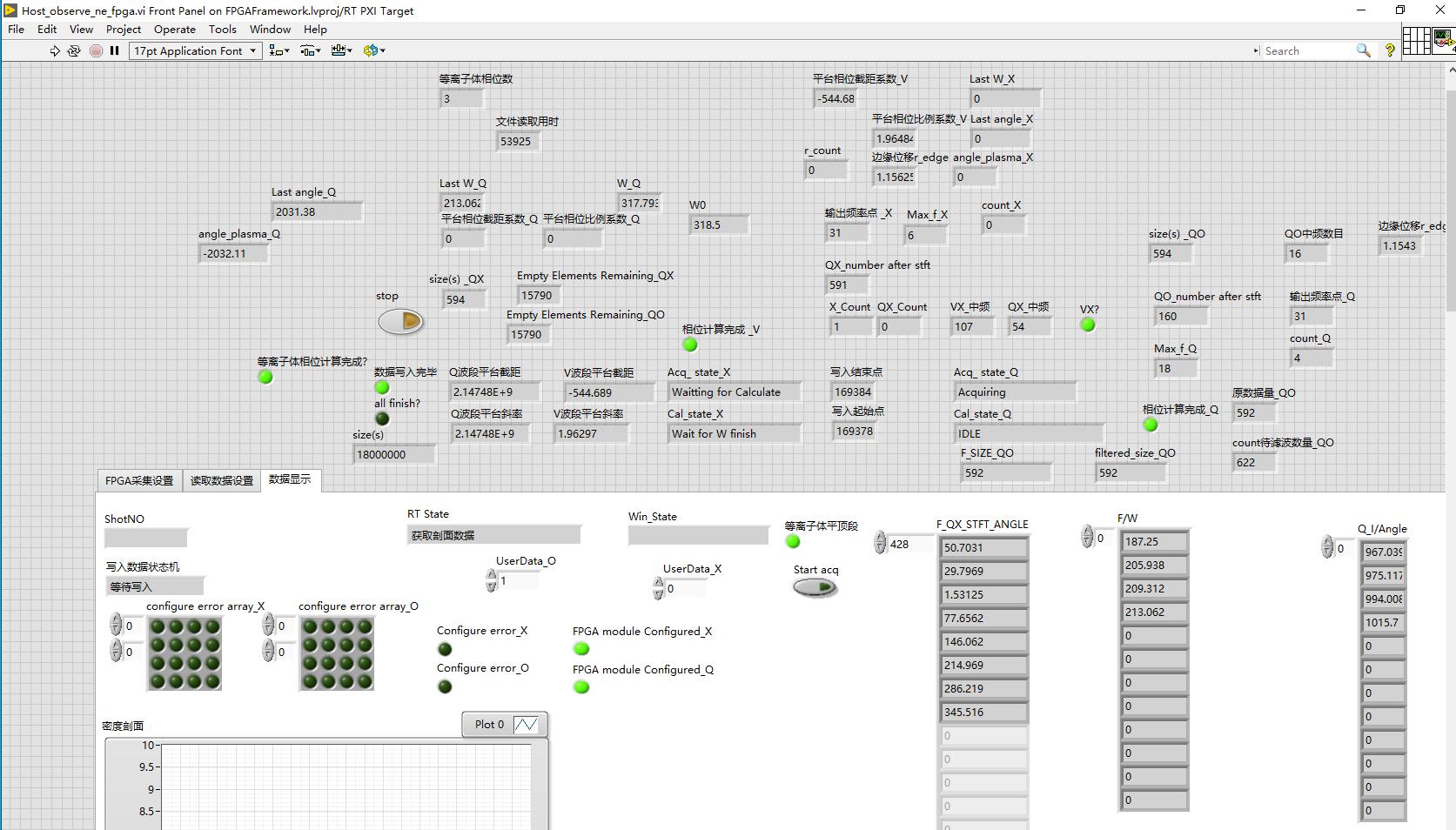Open the 17pt Application Font dropdown
Image resolution: width=1456 pixels, height=830 pixels.
coord(195,51)
